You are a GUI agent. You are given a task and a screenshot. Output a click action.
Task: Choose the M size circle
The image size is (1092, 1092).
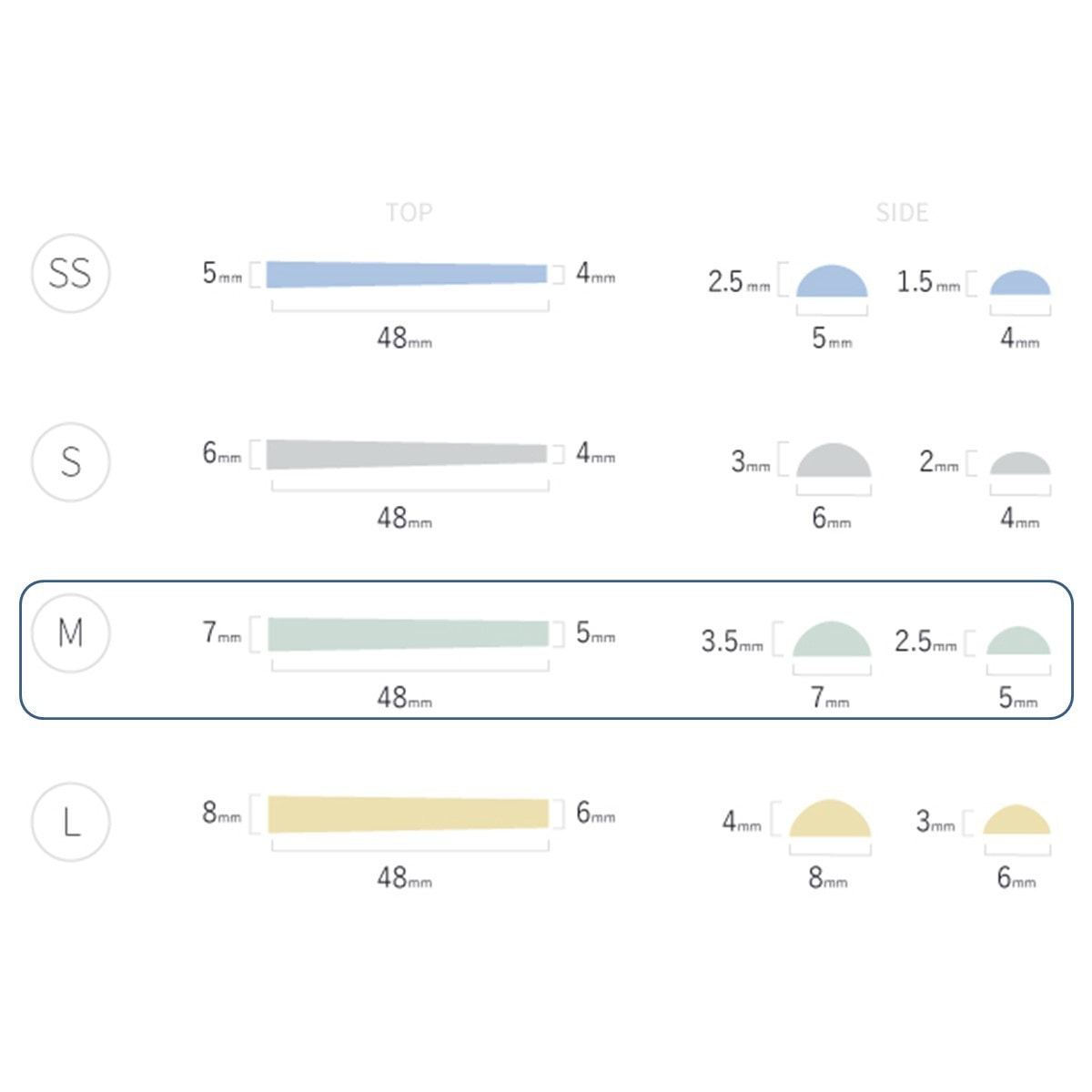(x=71, y=632)
